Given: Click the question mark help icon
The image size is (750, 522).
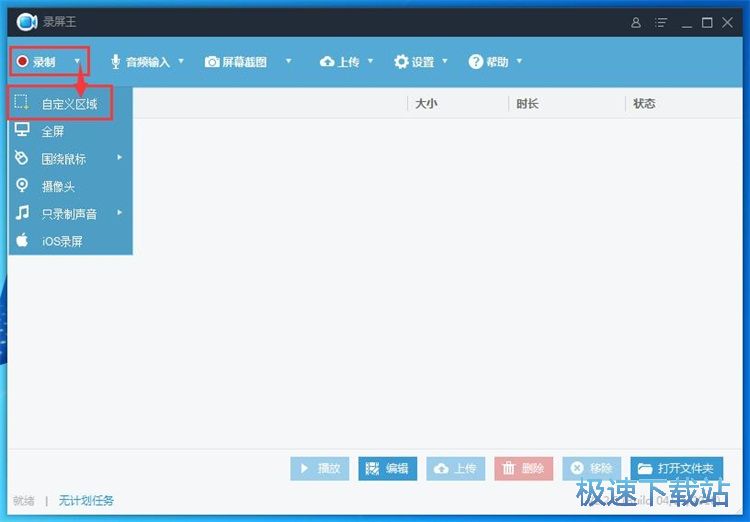Looking at the screenshot, I should pos(476,61).
